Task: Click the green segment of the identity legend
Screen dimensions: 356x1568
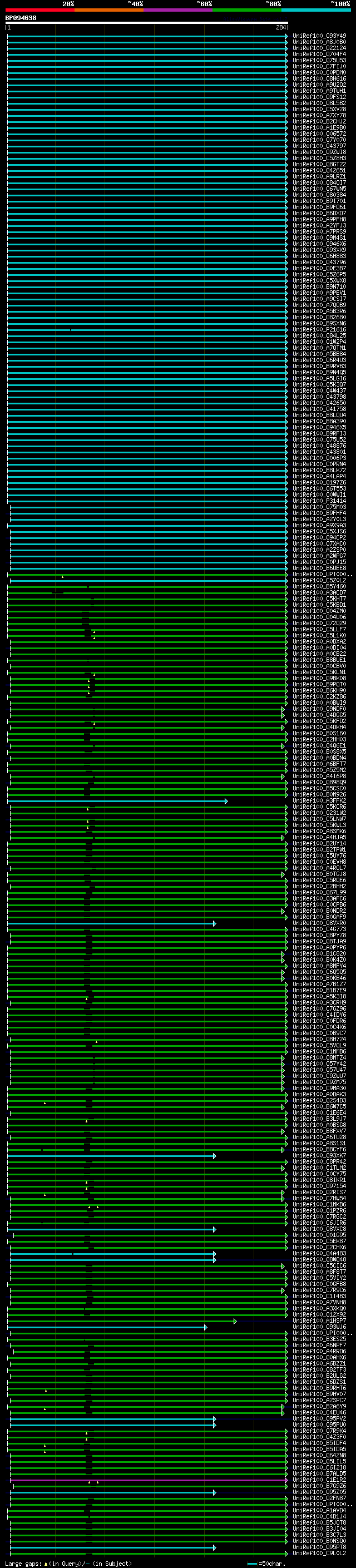Action: tap(247, 10)
